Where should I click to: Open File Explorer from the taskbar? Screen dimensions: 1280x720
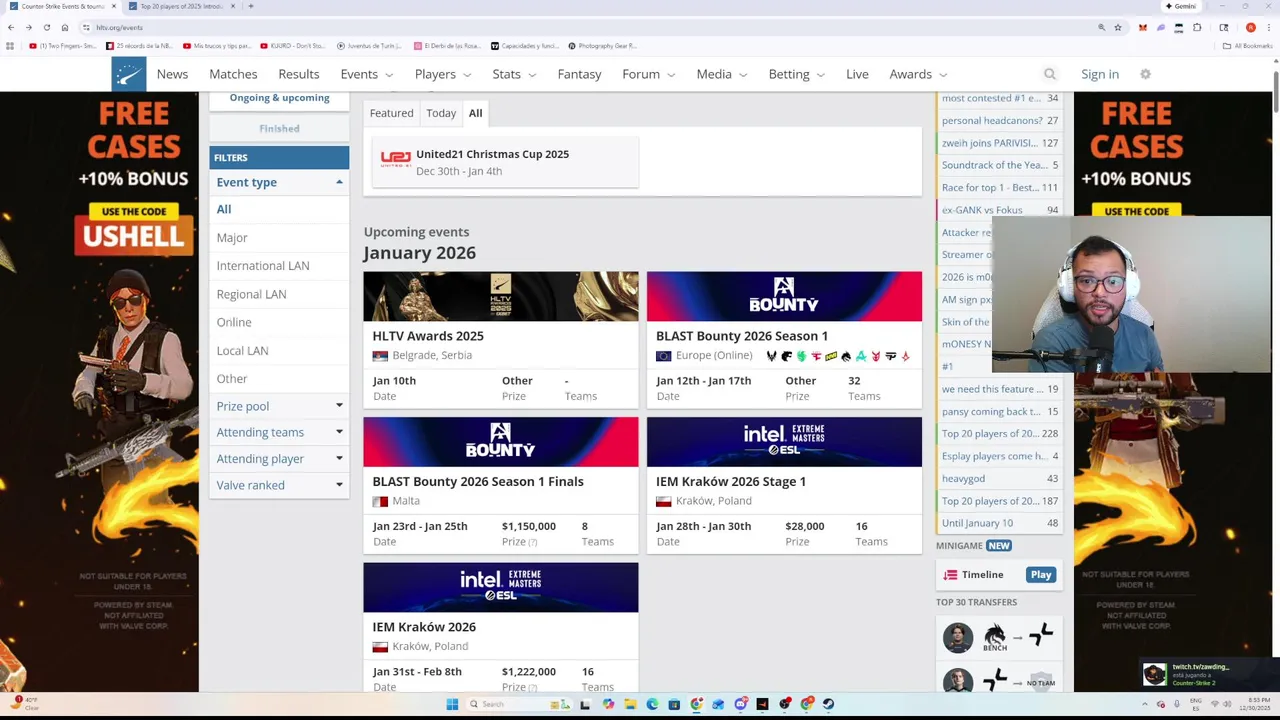pyautogui.click(x=630, y=704)
